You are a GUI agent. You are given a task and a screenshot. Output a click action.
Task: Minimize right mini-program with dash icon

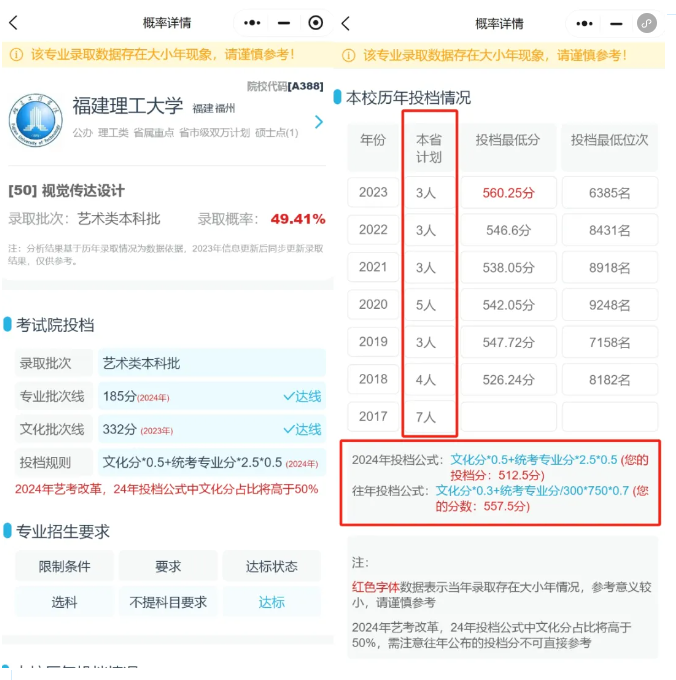[616, 24]
